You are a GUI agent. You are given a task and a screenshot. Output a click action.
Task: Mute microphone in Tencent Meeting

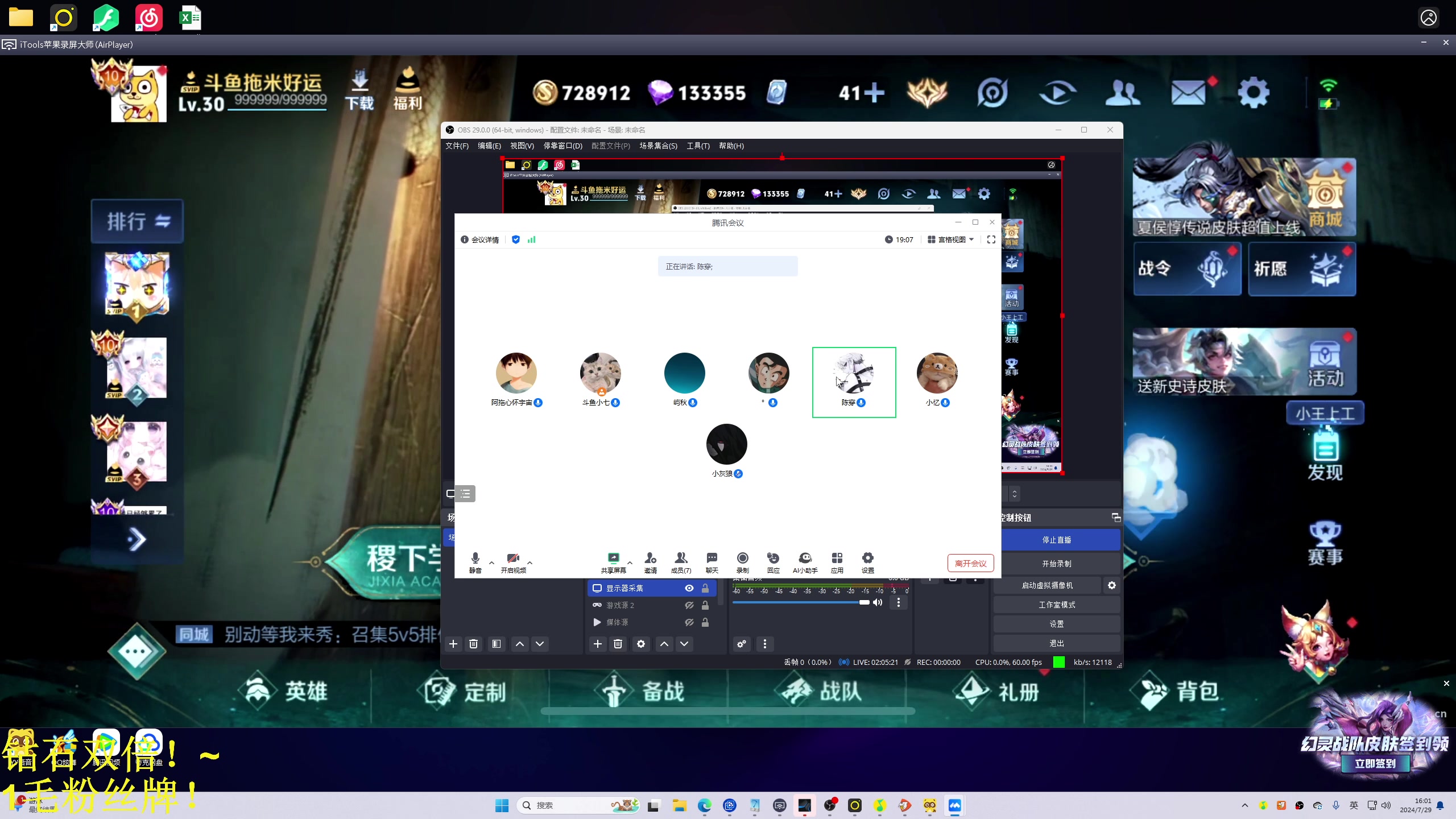pos(475,562)
